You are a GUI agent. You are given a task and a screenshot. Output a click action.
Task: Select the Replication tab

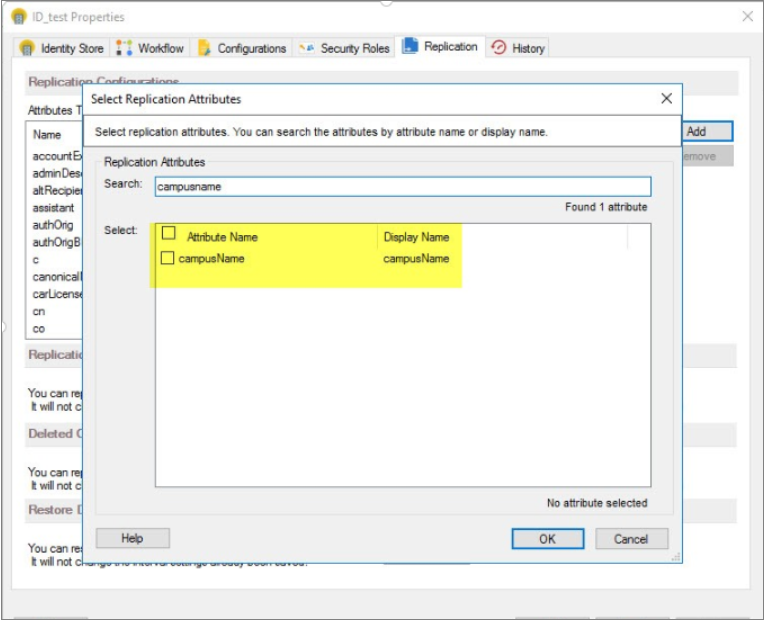click(x=439, y=46)
